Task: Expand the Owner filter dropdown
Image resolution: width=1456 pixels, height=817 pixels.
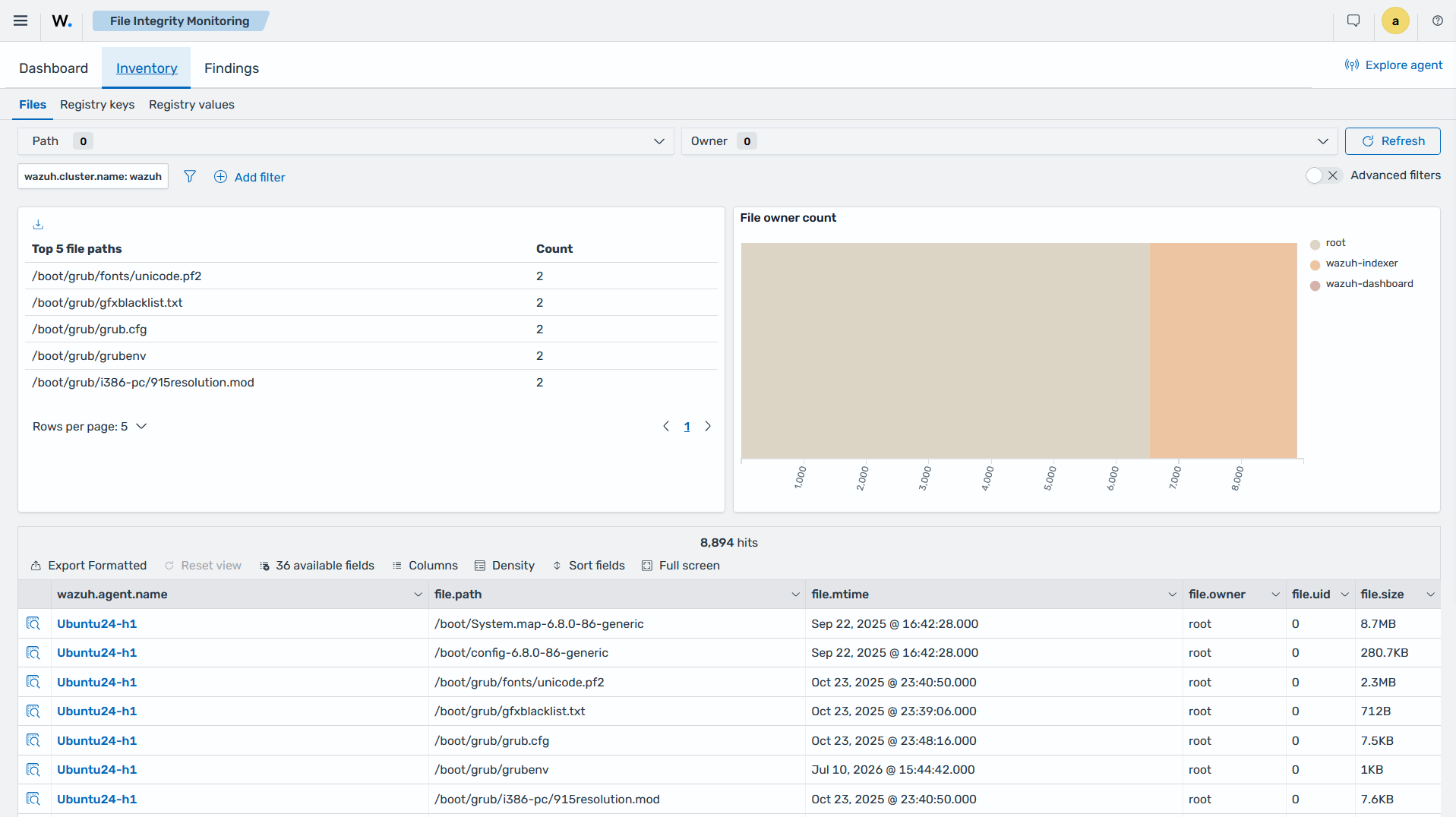Action: coord(1009,141)
